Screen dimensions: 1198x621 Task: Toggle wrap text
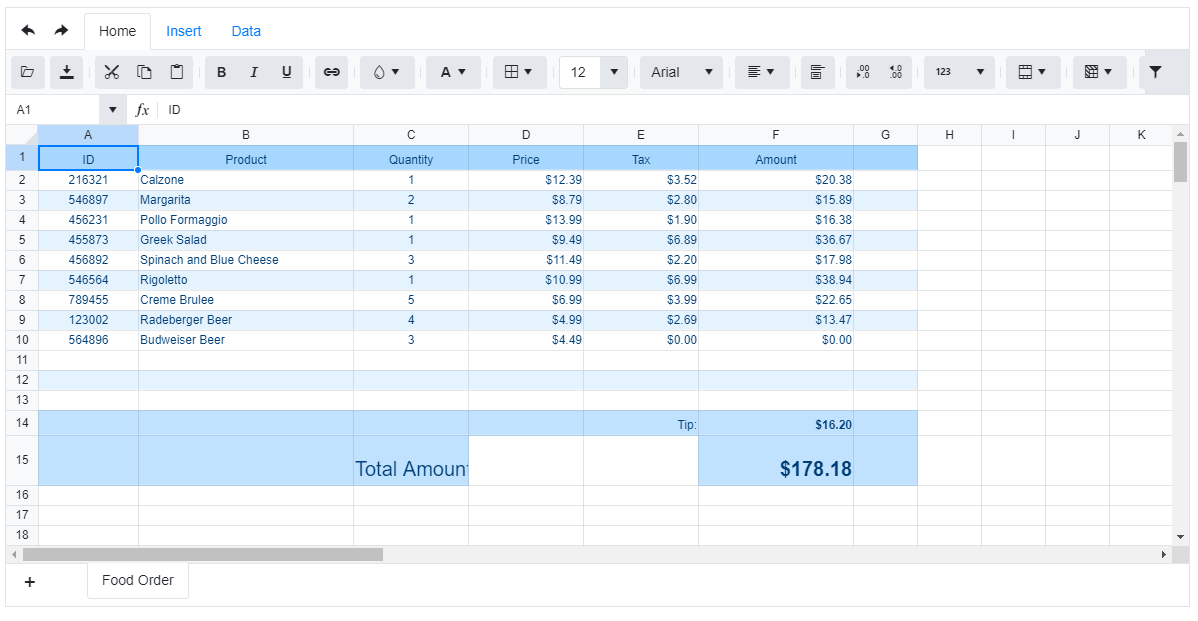(818, 72)
